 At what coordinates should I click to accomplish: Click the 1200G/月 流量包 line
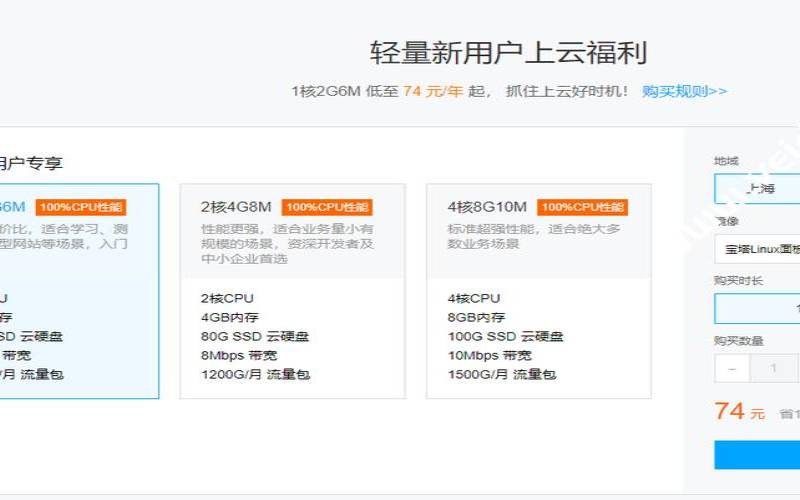[255, 374]
